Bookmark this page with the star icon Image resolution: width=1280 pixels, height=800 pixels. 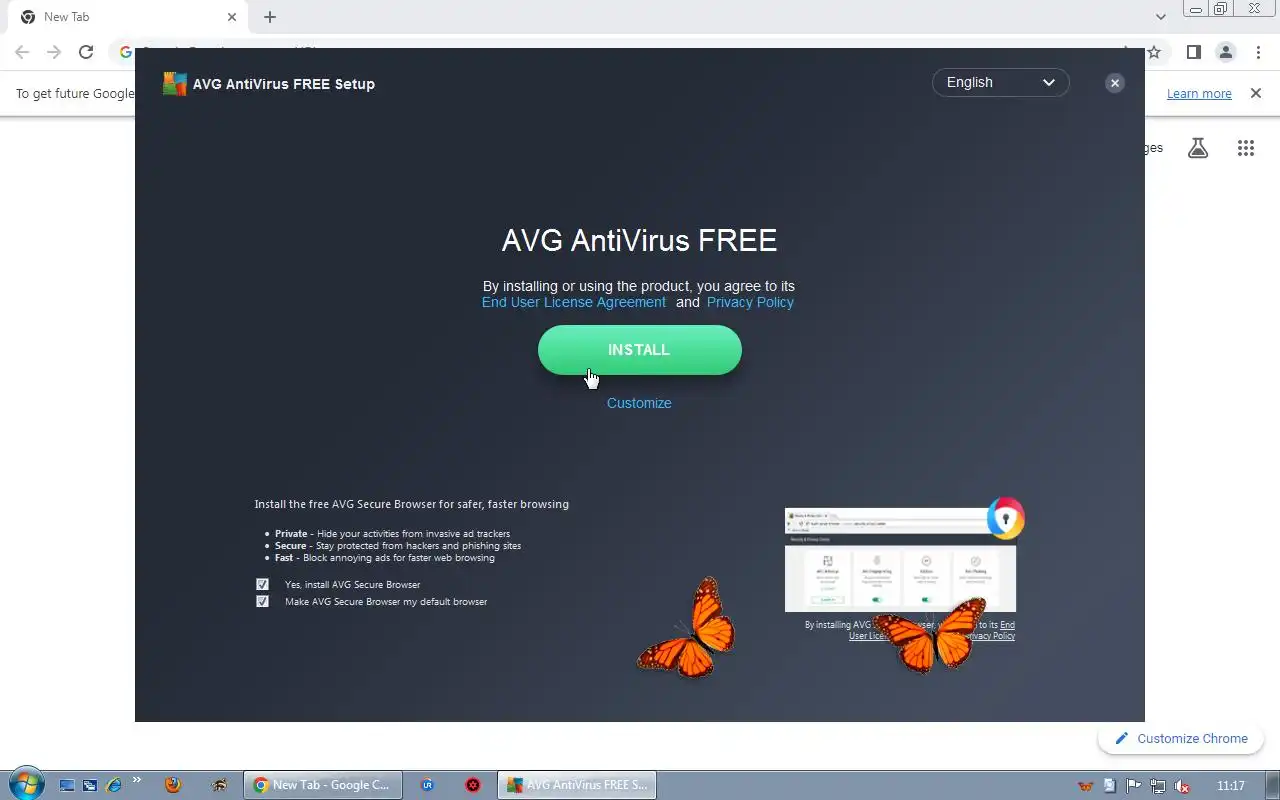tap(1154, 52)
